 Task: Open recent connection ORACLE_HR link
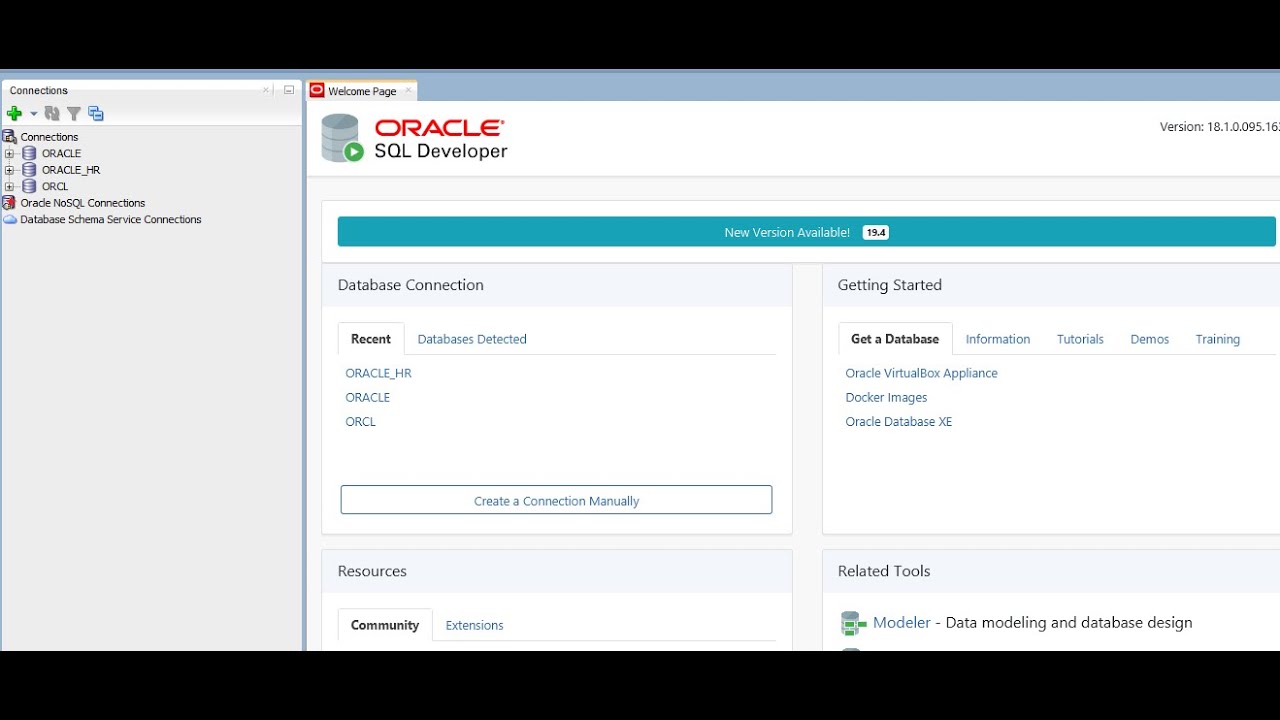[378, 373]
